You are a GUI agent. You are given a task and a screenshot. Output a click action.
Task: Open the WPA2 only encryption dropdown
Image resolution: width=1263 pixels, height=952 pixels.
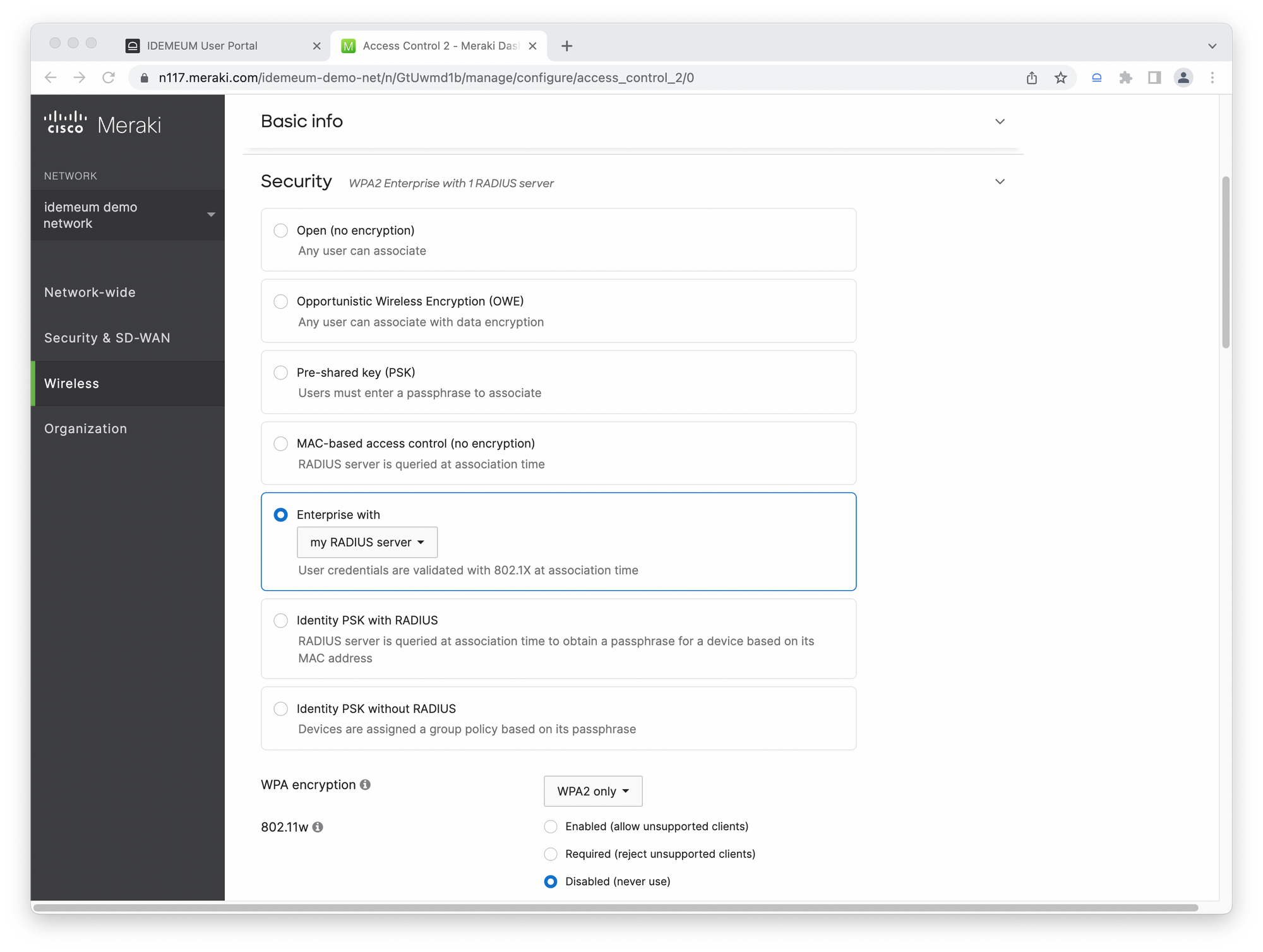point(593,791)
